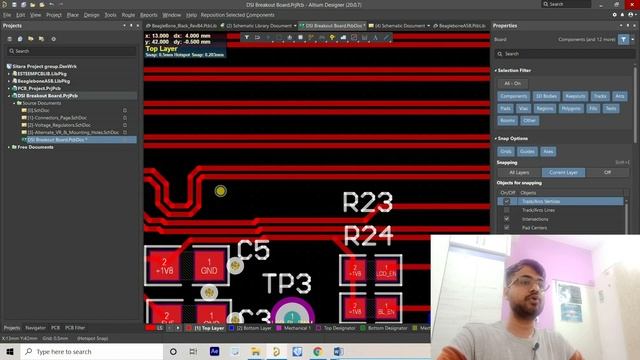The width and height of the screenshot is (640, 360).
Task: Set snapping to All Layers
Action: pos(519,172)
